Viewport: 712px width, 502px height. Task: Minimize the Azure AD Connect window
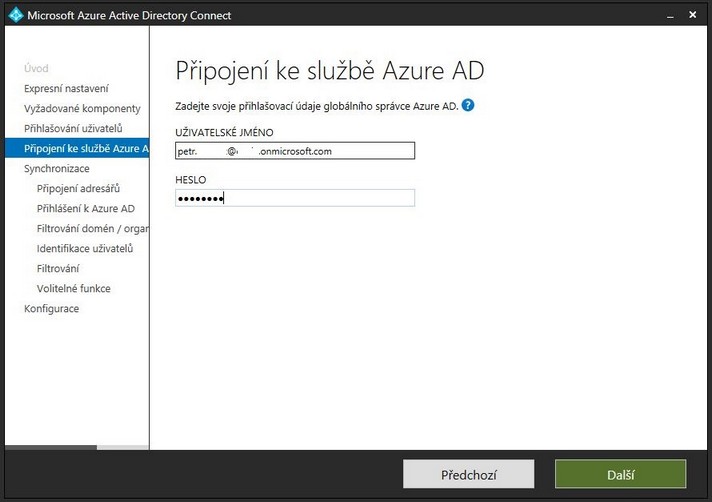pyautogui.click(x=670, y=15)
